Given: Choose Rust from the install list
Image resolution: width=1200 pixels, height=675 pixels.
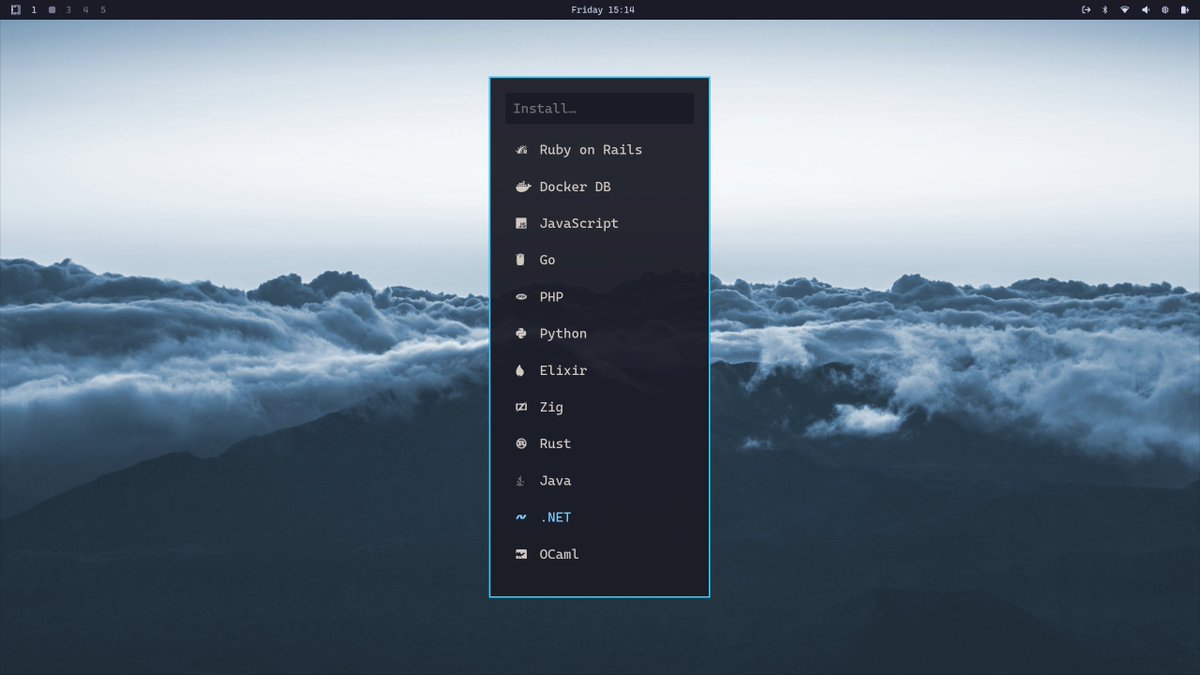Looking at the screenshot, I should pyautogui.click(x=599, y=444).
